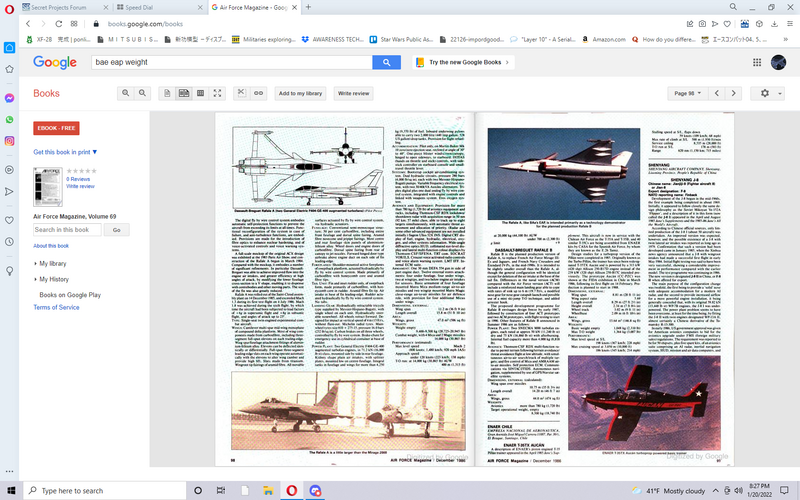Open the heart Pinboards icon in sidebar

[x=9, y=220]
